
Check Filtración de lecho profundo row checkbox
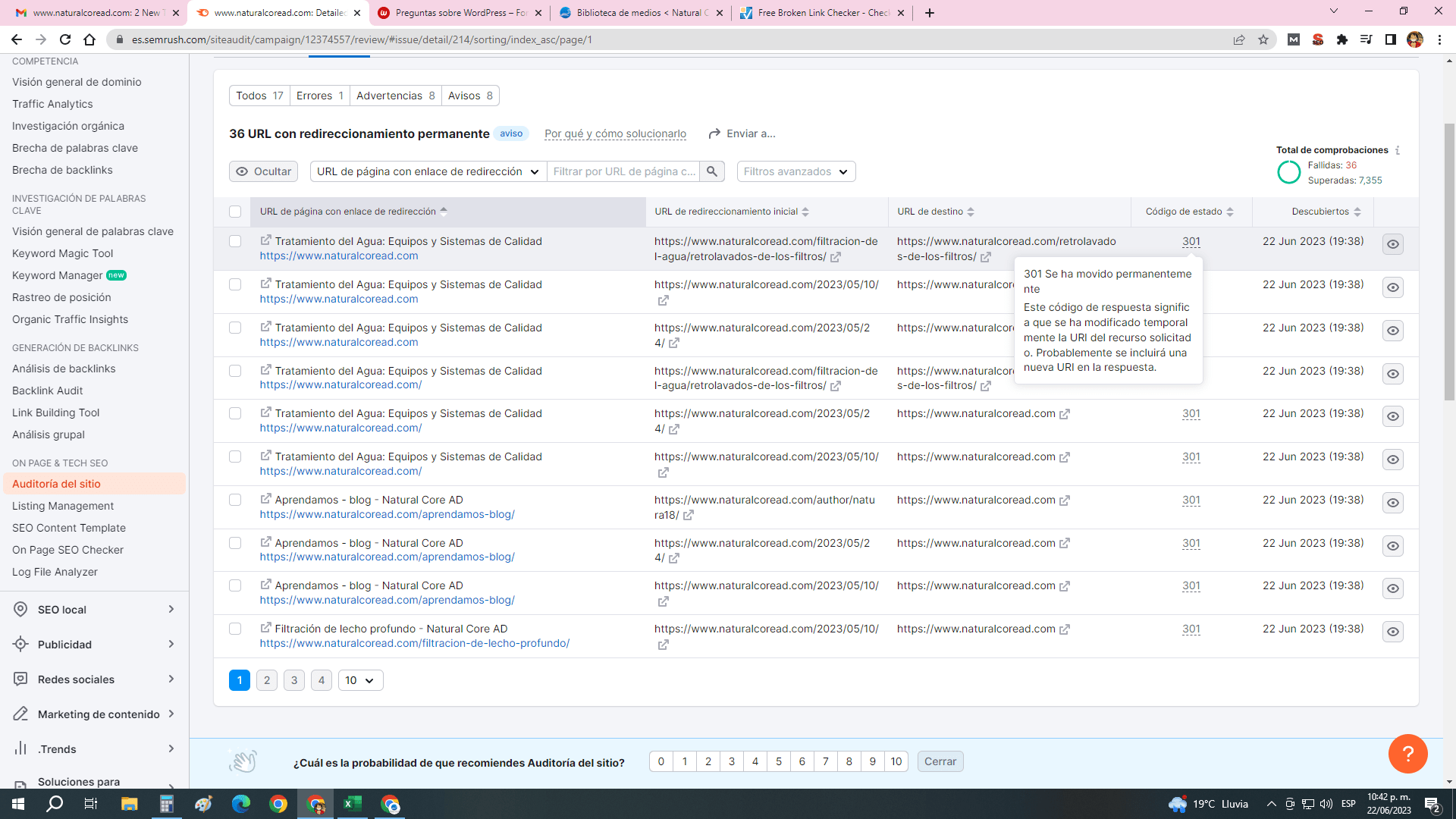(235, 629)
